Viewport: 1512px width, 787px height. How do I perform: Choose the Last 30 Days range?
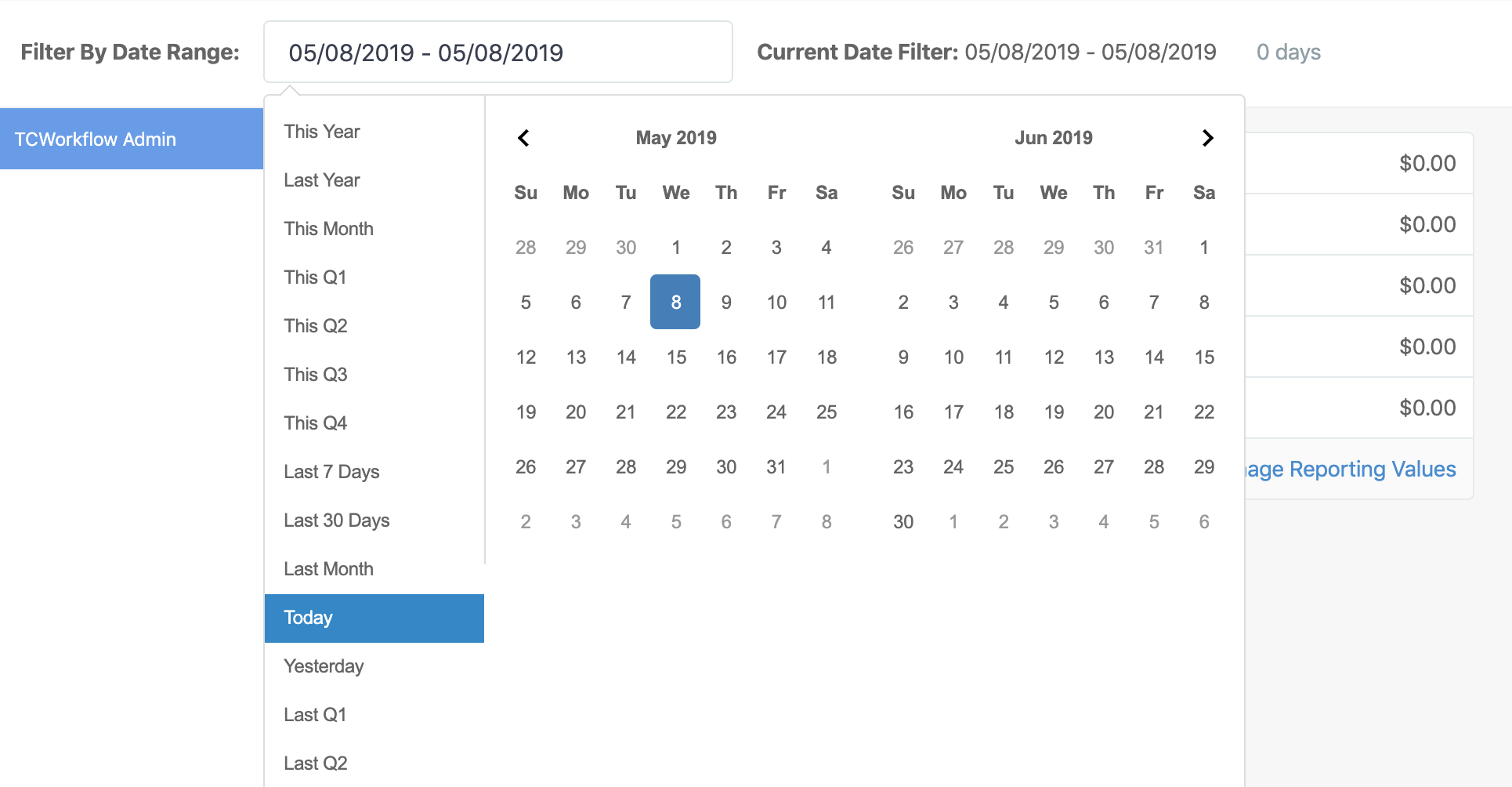pyautogui.click(x=374, y=520)
